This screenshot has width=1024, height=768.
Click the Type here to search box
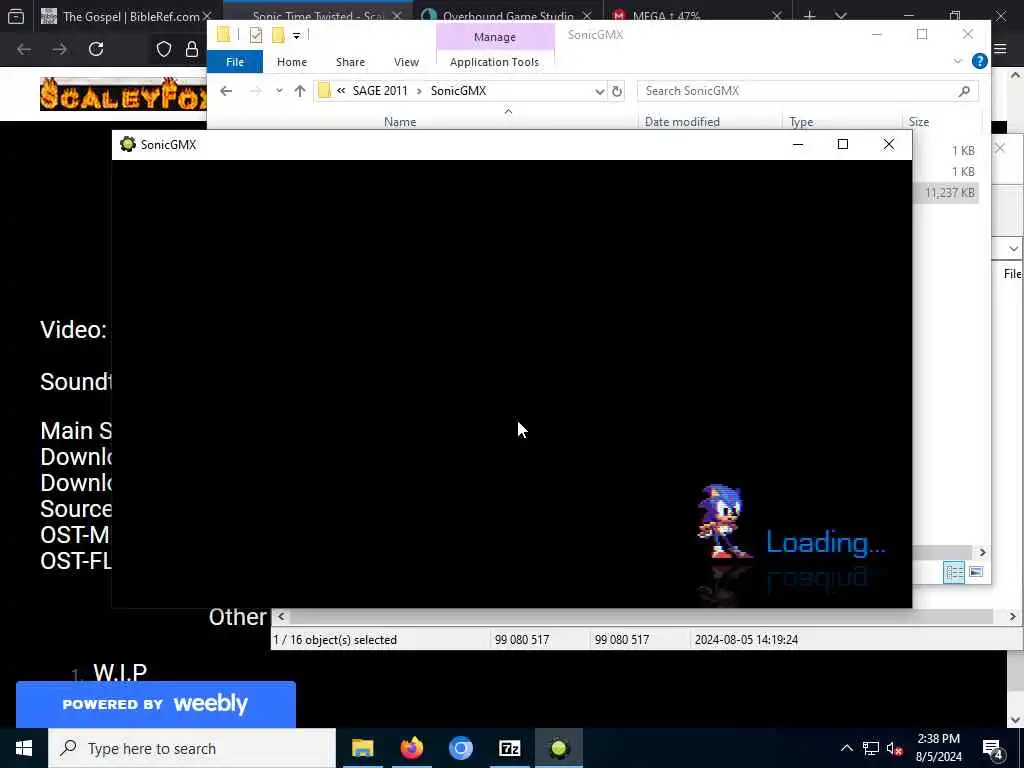click(192, 748)
